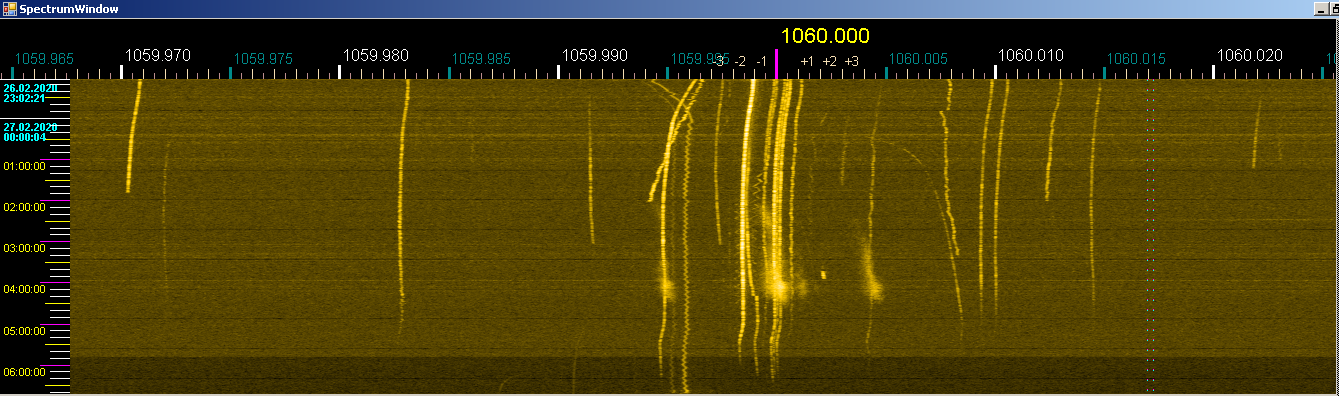Click the 1059.980 frequency scale label
This screenshot has width=1339, height=396.
click(375, 55)
